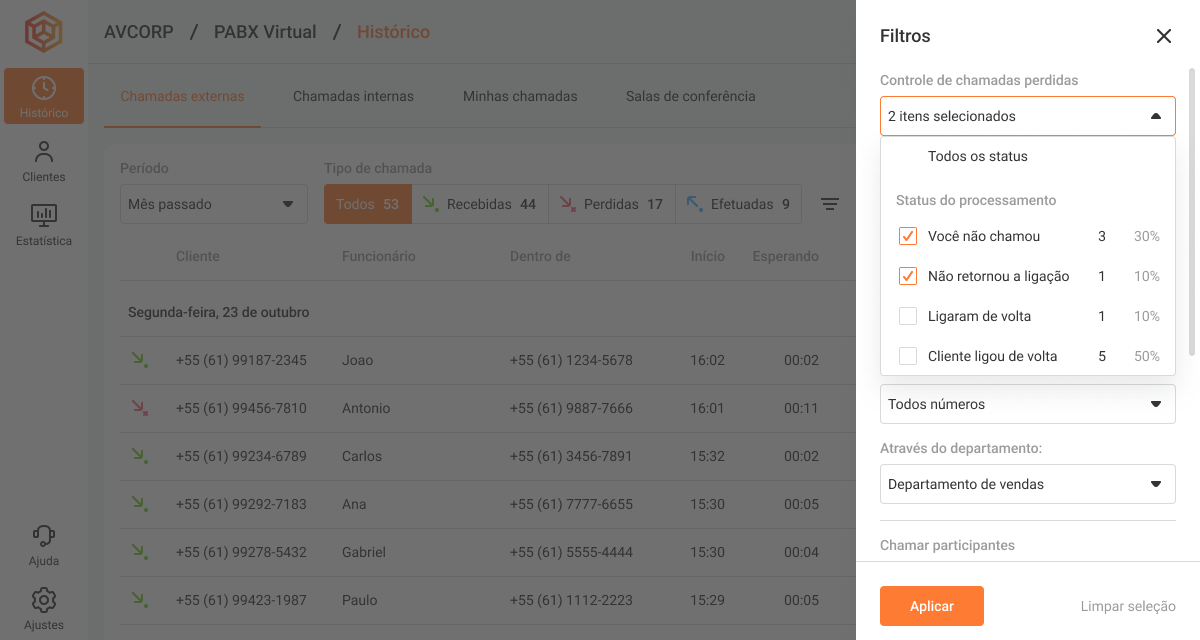Click the Aplicar button
Image resolution: width=1200 pixels, height=640 pixels.
pyautogui.click(x=931, y=606)
